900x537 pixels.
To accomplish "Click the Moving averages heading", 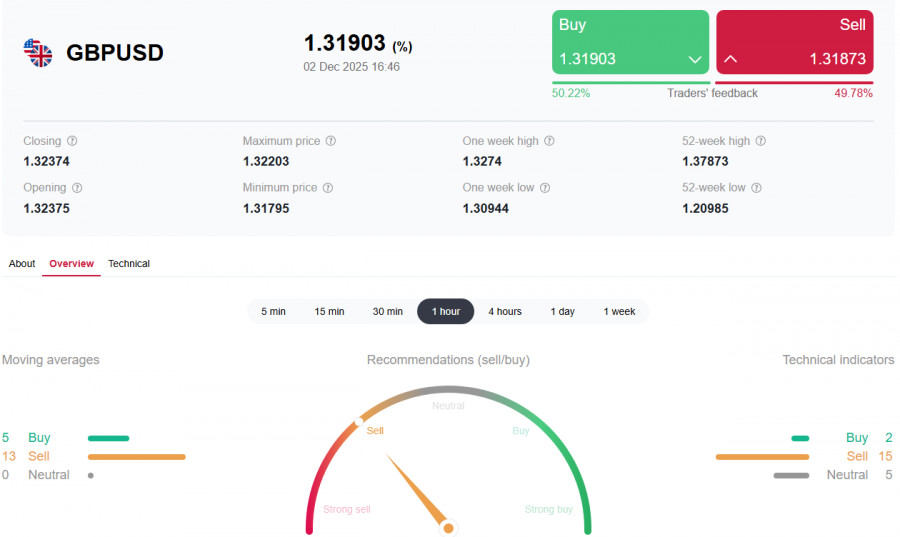I will pyautogui.click(x=51, y=360).
